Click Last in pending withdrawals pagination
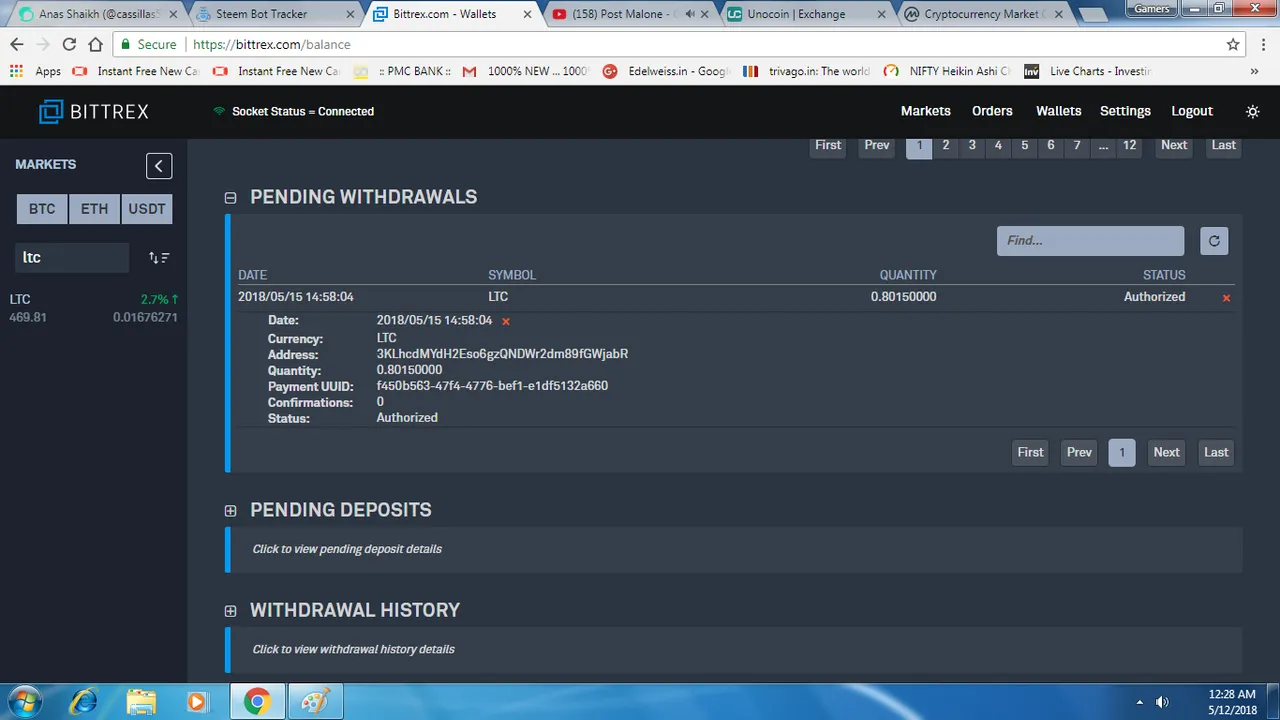Image resolution: width=1280 pixels, height=720 pixels. tap(1216, 453)
